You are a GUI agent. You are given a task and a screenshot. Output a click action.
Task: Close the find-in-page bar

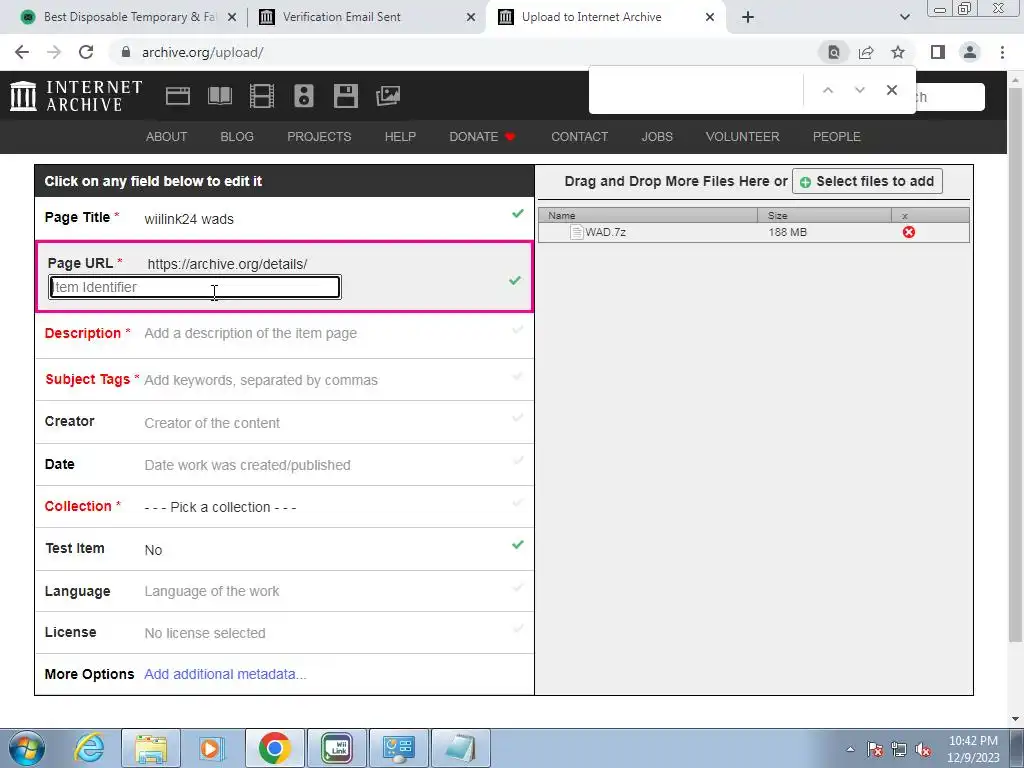coord(891,90)
